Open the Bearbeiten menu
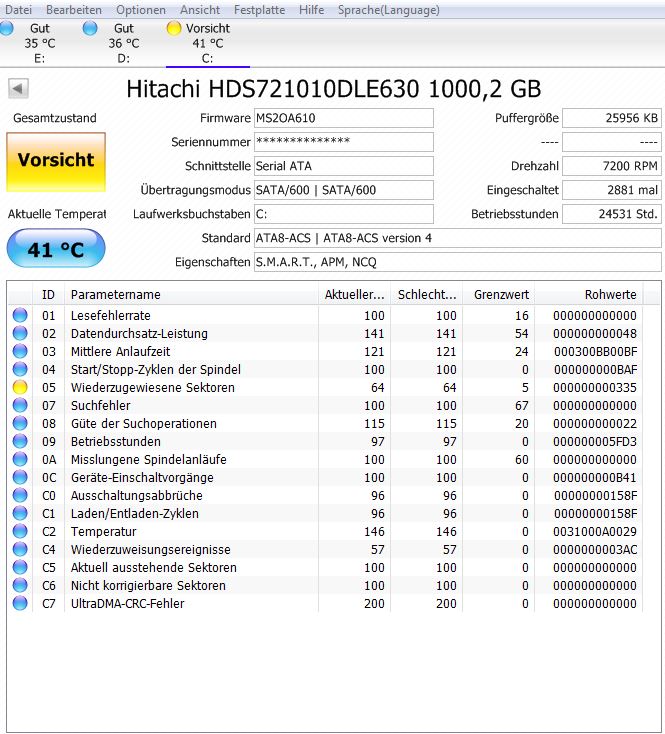The height and width of the screenshot is (734, 665). click(x=74, y=10)
